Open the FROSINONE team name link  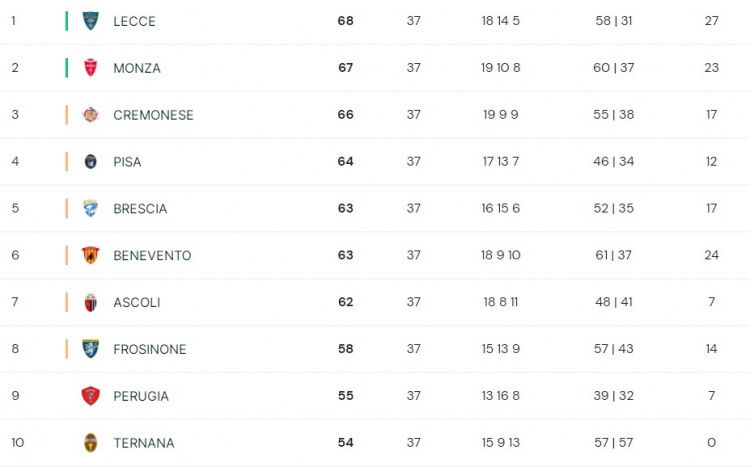point(150,349)
